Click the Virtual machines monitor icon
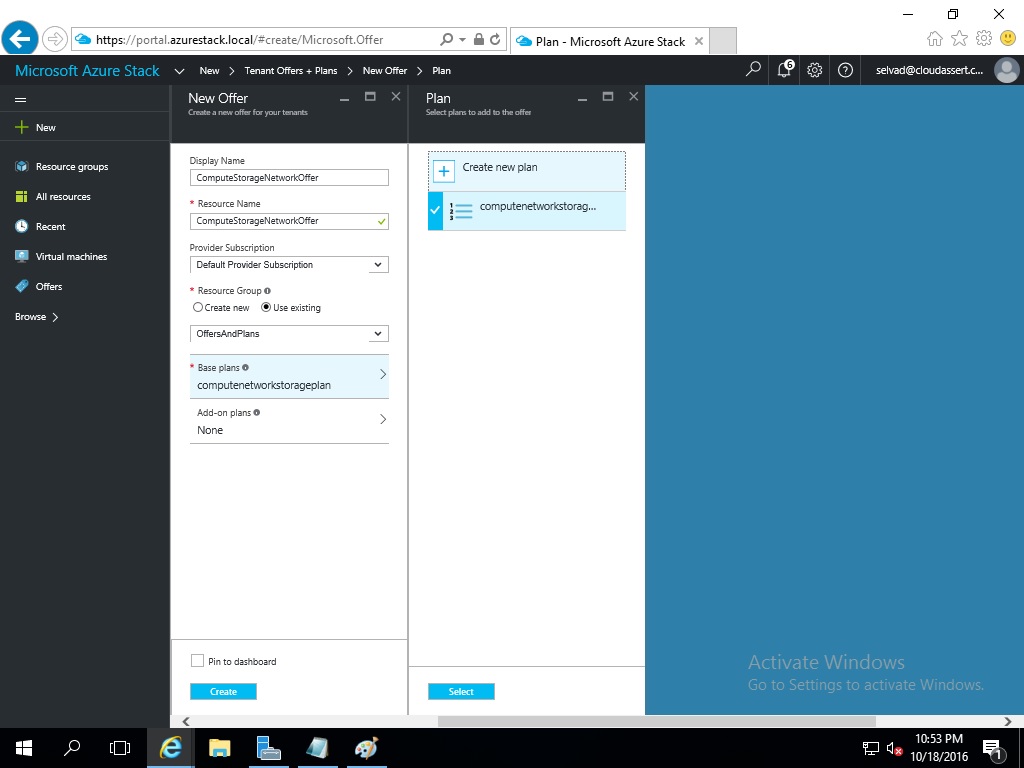The width and height of the screenshot is (1024, 768). click(x=22, y=257)
